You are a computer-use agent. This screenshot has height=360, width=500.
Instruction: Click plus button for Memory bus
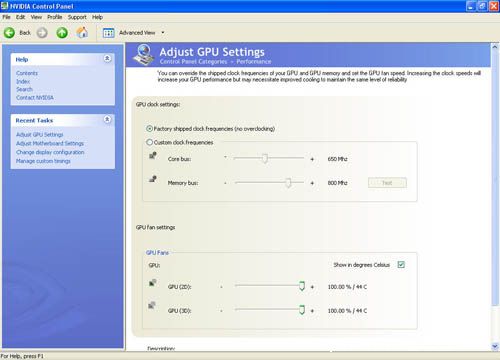[312, 183]
